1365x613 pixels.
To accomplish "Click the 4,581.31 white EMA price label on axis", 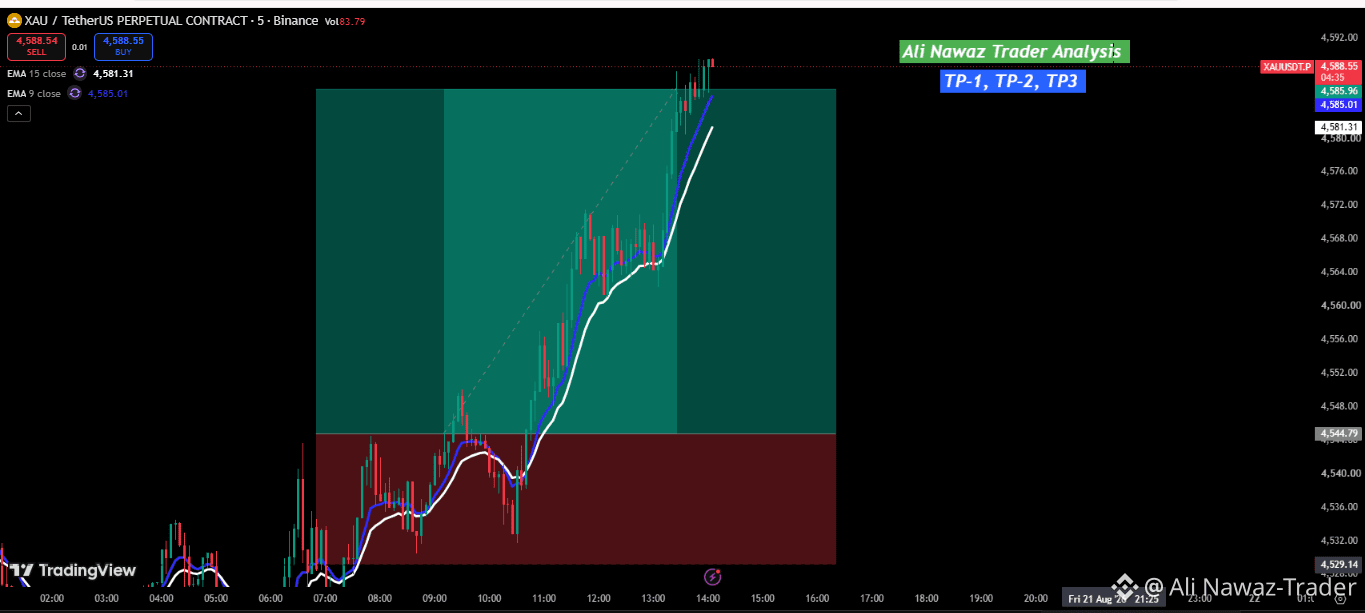I will click(x=1338, y=127).
